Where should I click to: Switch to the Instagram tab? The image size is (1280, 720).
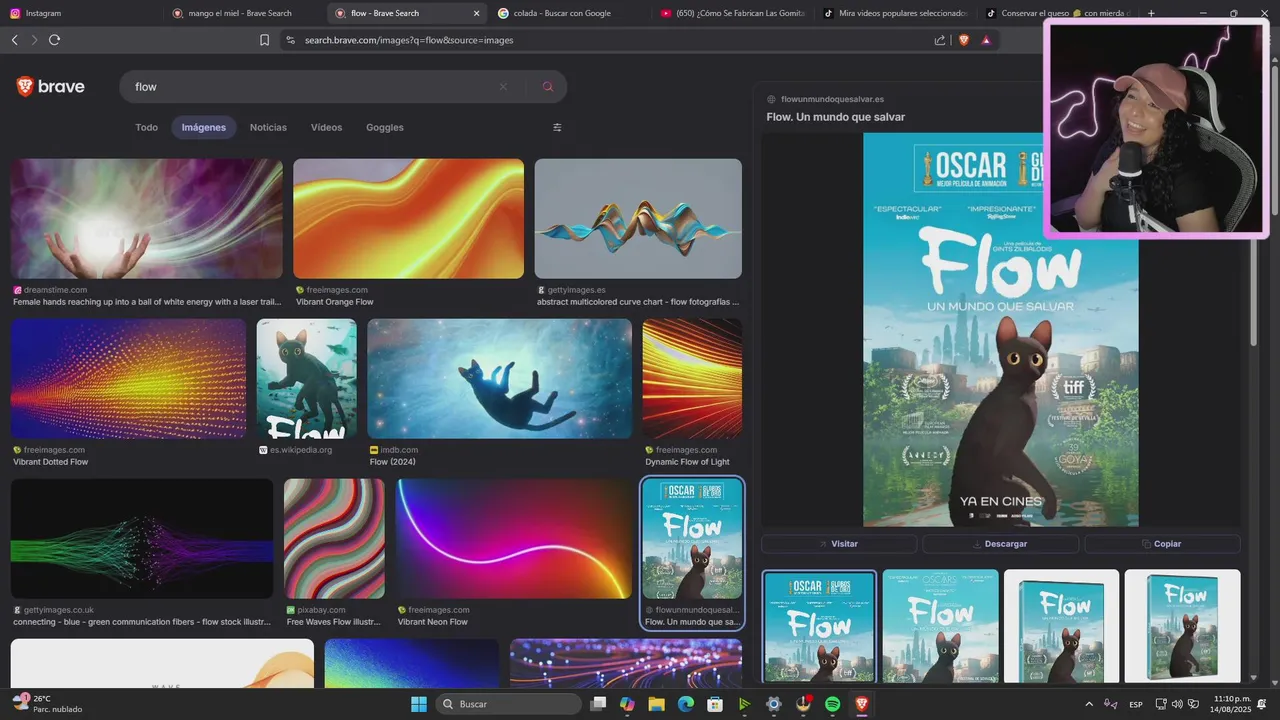82,13
